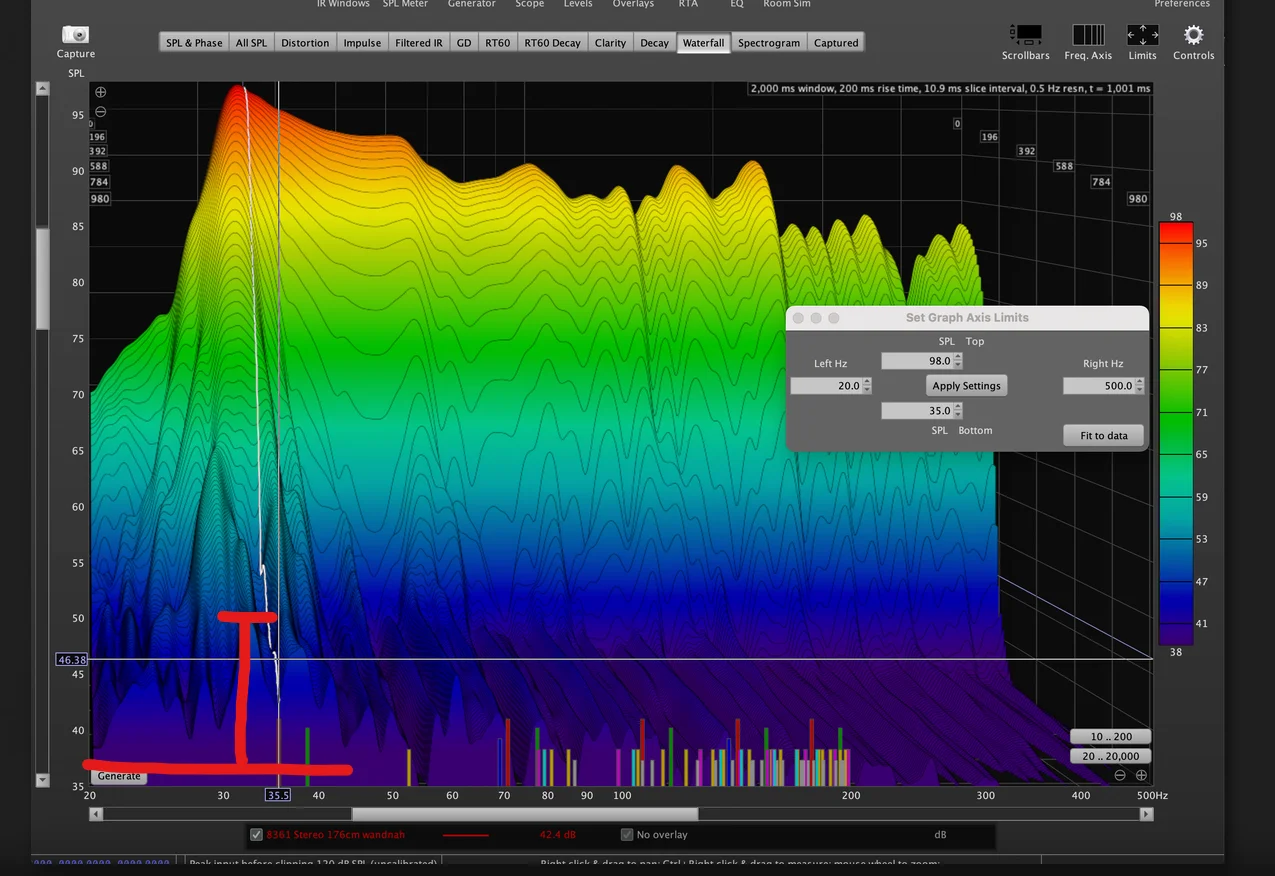Screen dimensions: 1275x876
Task: Click the horizontal scrollbar left arrow
Action: [96, 814]
